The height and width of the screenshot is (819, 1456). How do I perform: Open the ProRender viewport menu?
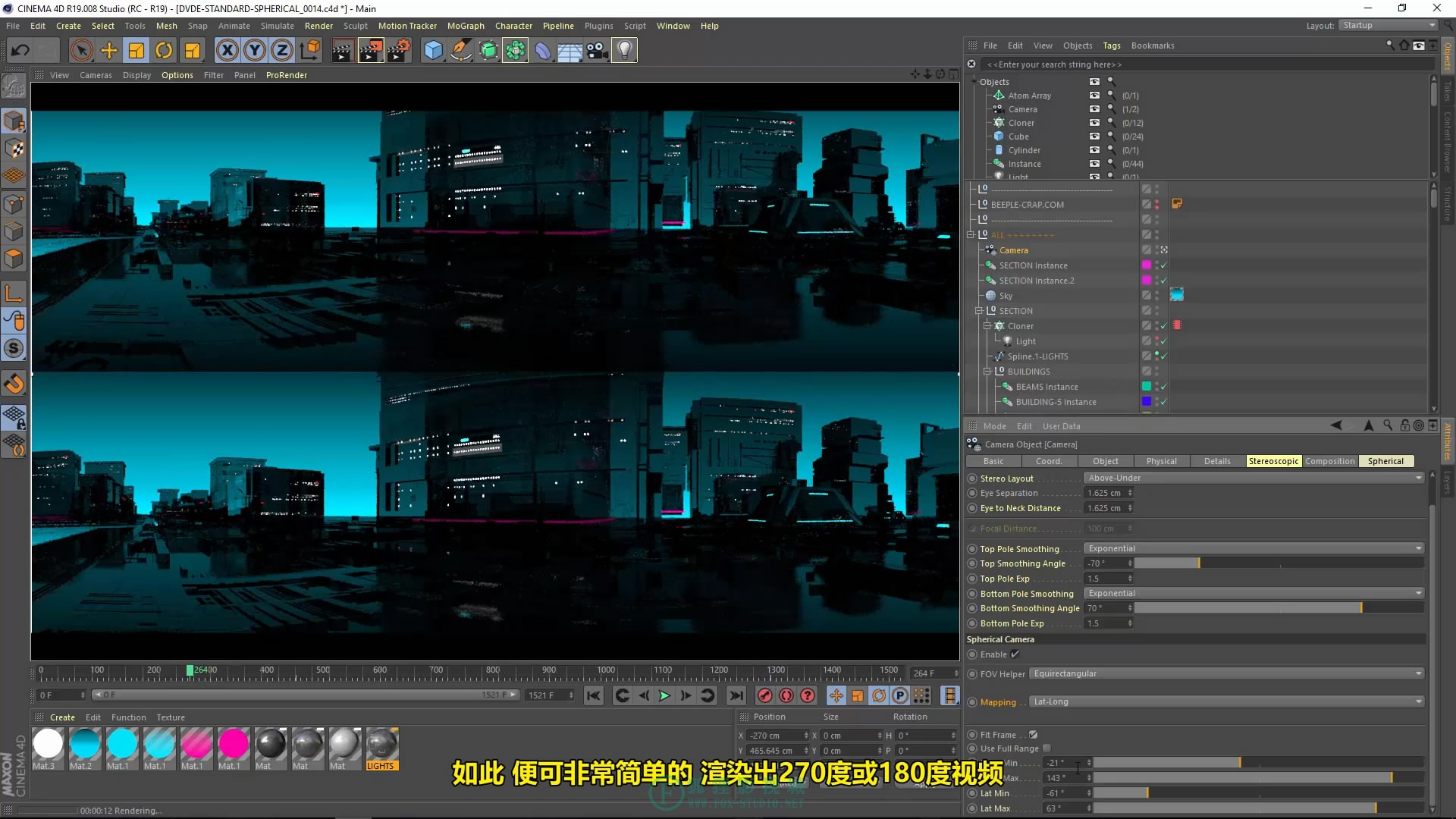click(287, 75)
